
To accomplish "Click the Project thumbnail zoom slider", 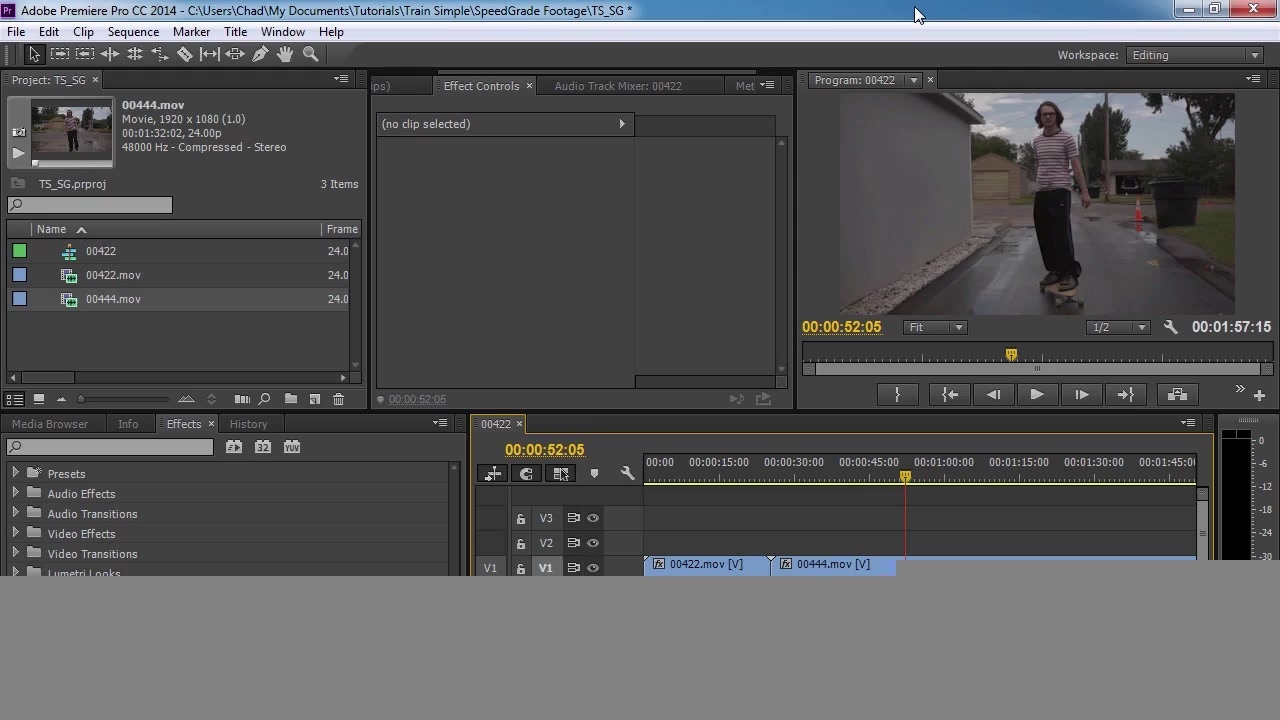I will (123, 399).
